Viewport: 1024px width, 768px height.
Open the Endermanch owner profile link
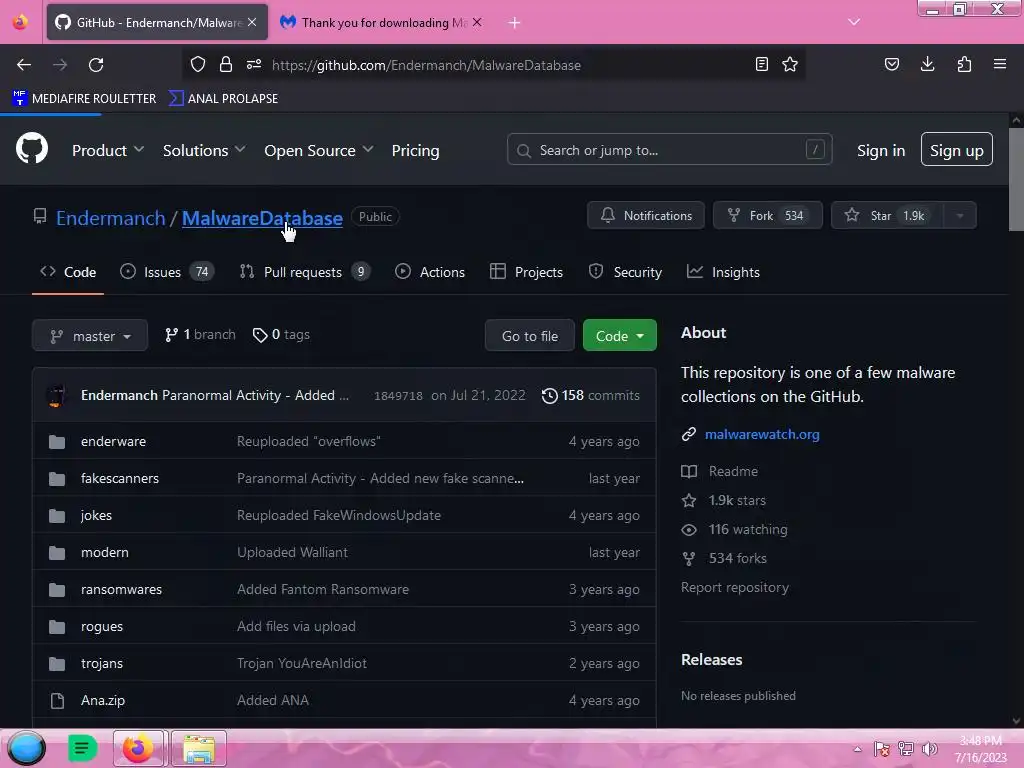[110, 217]
